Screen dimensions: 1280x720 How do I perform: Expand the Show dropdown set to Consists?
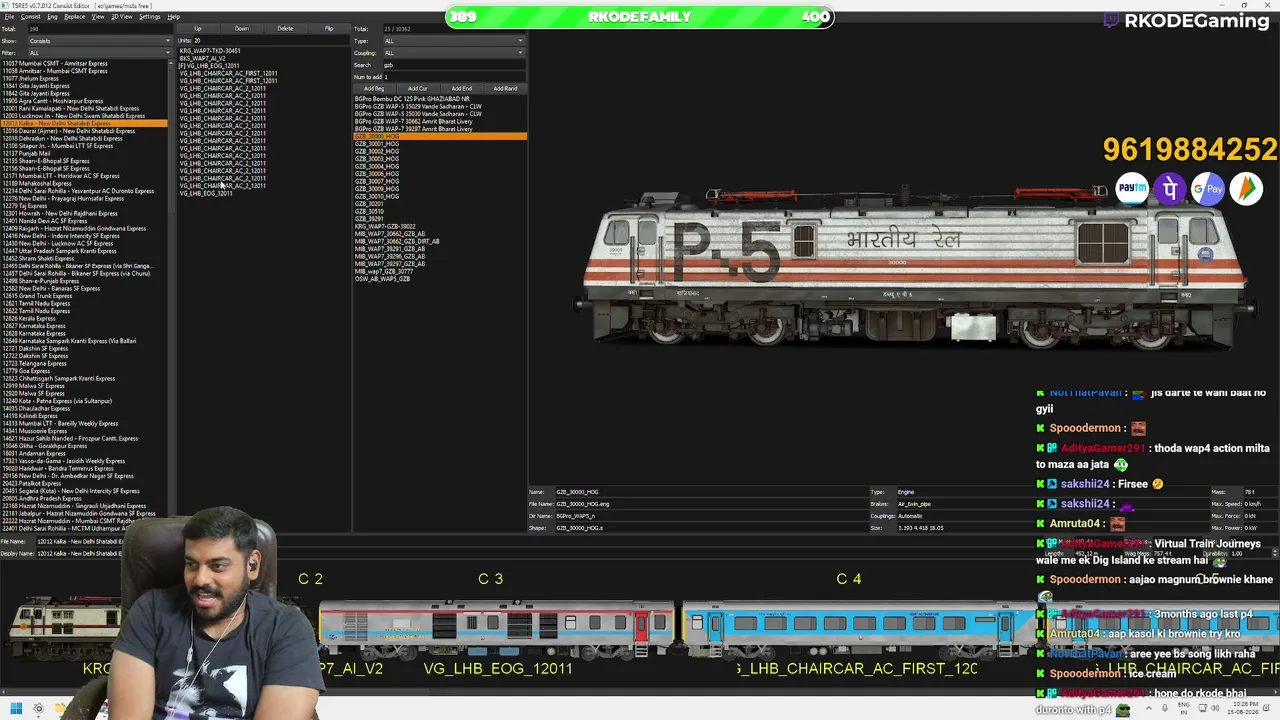[x=100, y=41]
